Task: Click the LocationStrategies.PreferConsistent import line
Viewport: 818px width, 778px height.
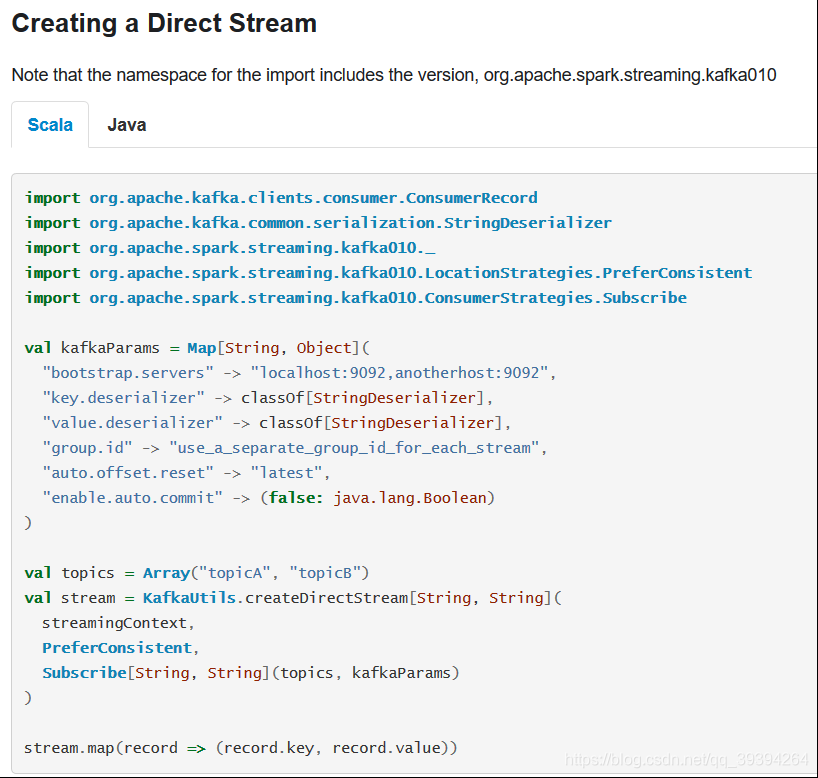Action: pos(389,273)
